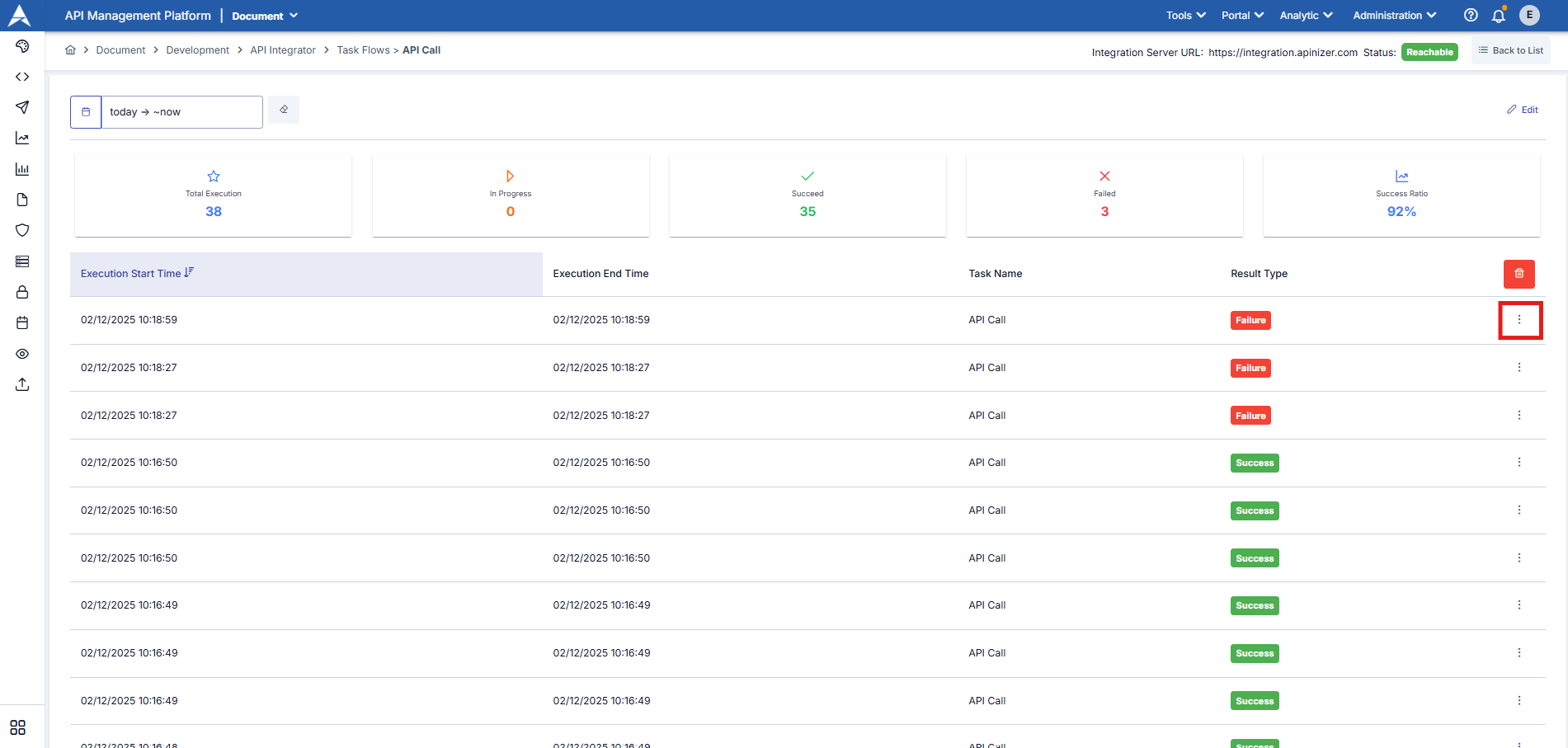Click the shield security sidebar icon

22,230
